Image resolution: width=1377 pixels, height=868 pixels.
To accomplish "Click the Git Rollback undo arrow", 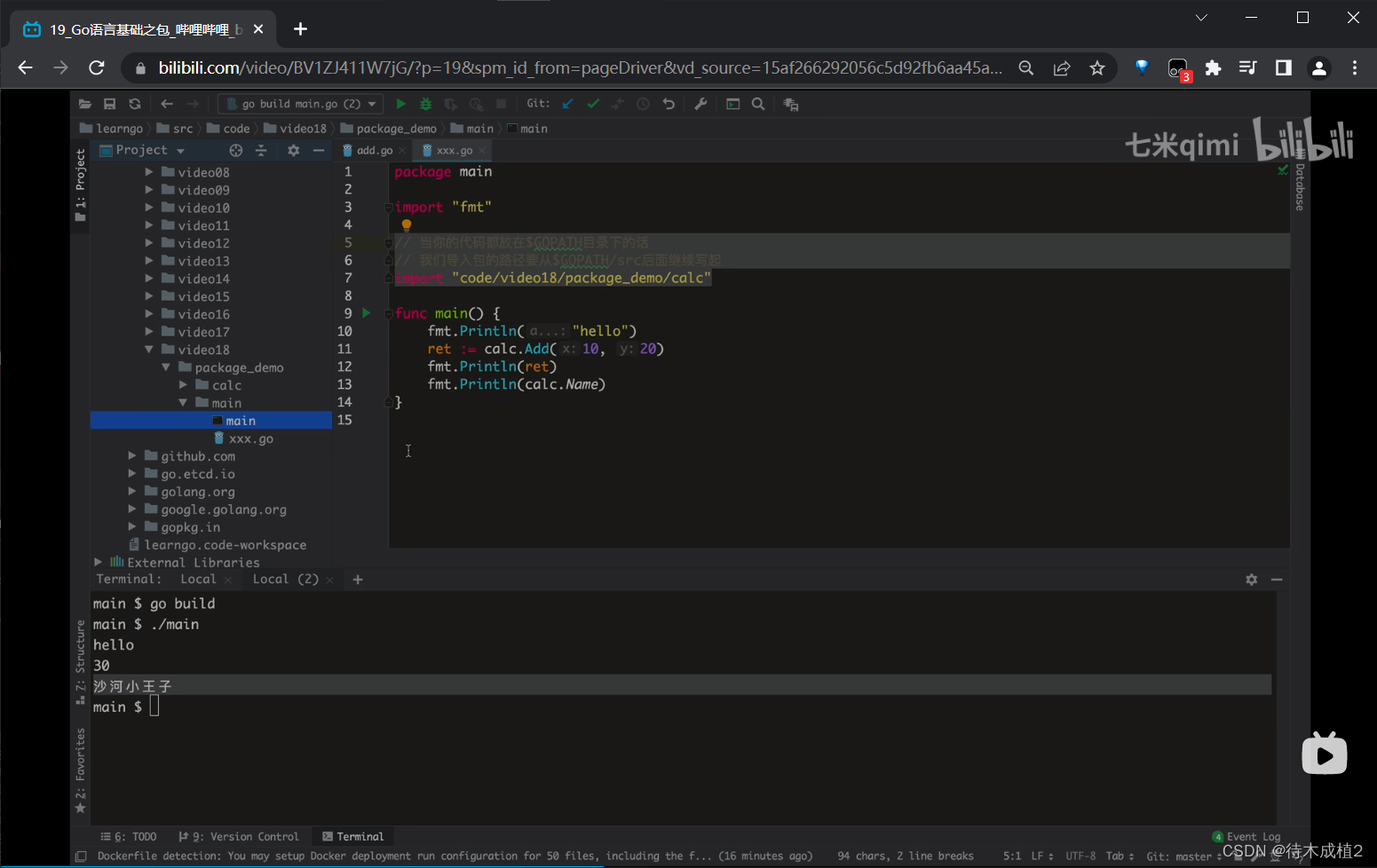I will [x=669, y=104].
